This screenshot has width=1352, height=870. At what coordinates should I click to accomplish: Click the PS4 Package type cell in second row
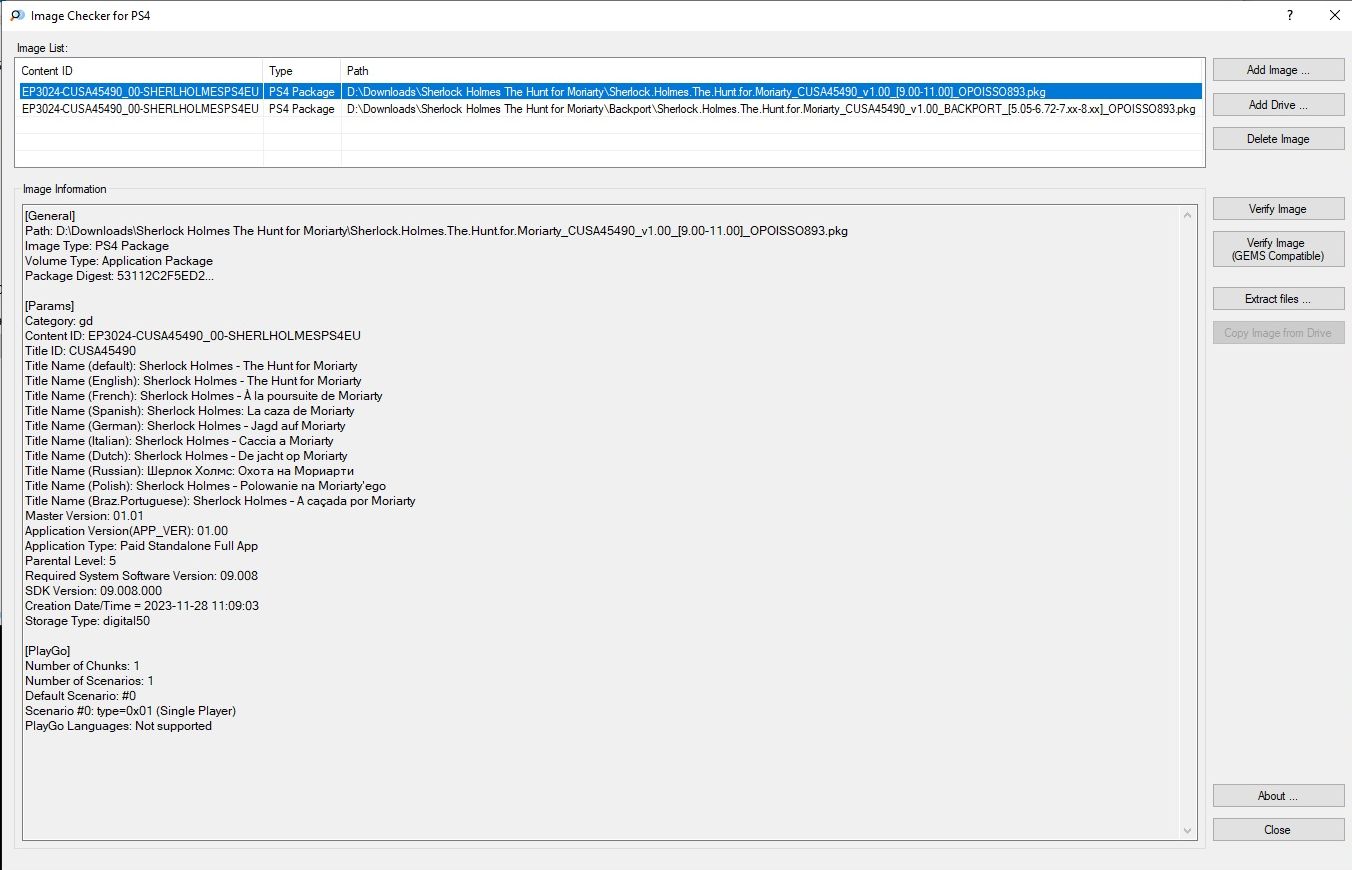point(302,109)
